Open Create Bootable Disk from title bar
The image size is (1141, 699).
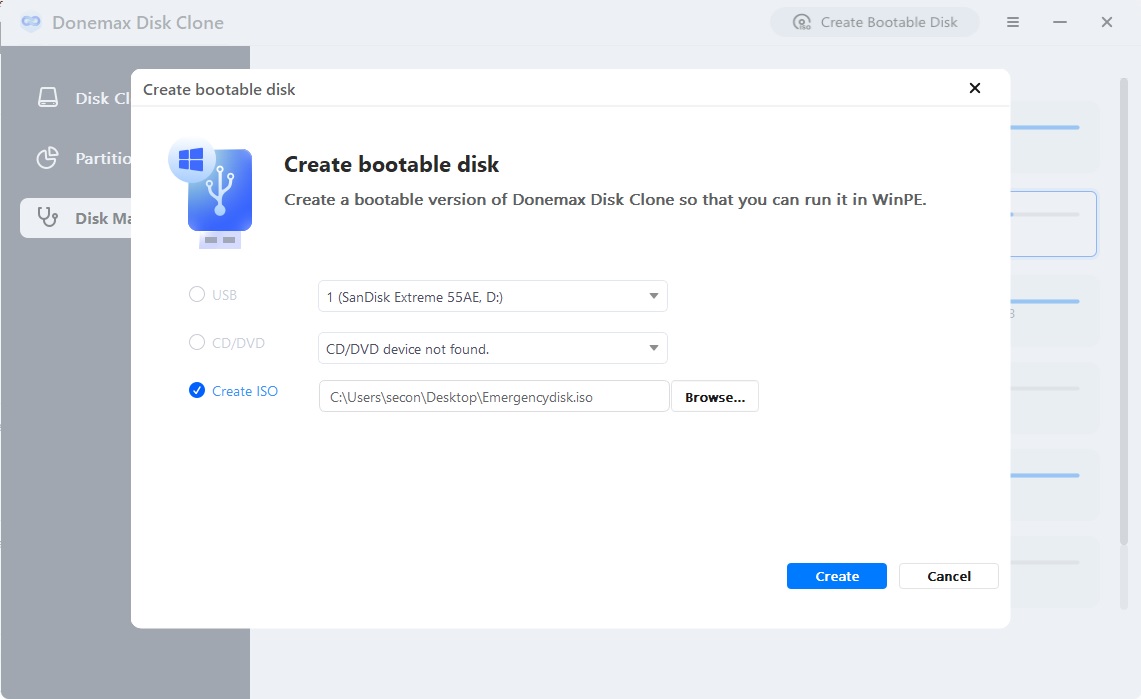(874, 21)
